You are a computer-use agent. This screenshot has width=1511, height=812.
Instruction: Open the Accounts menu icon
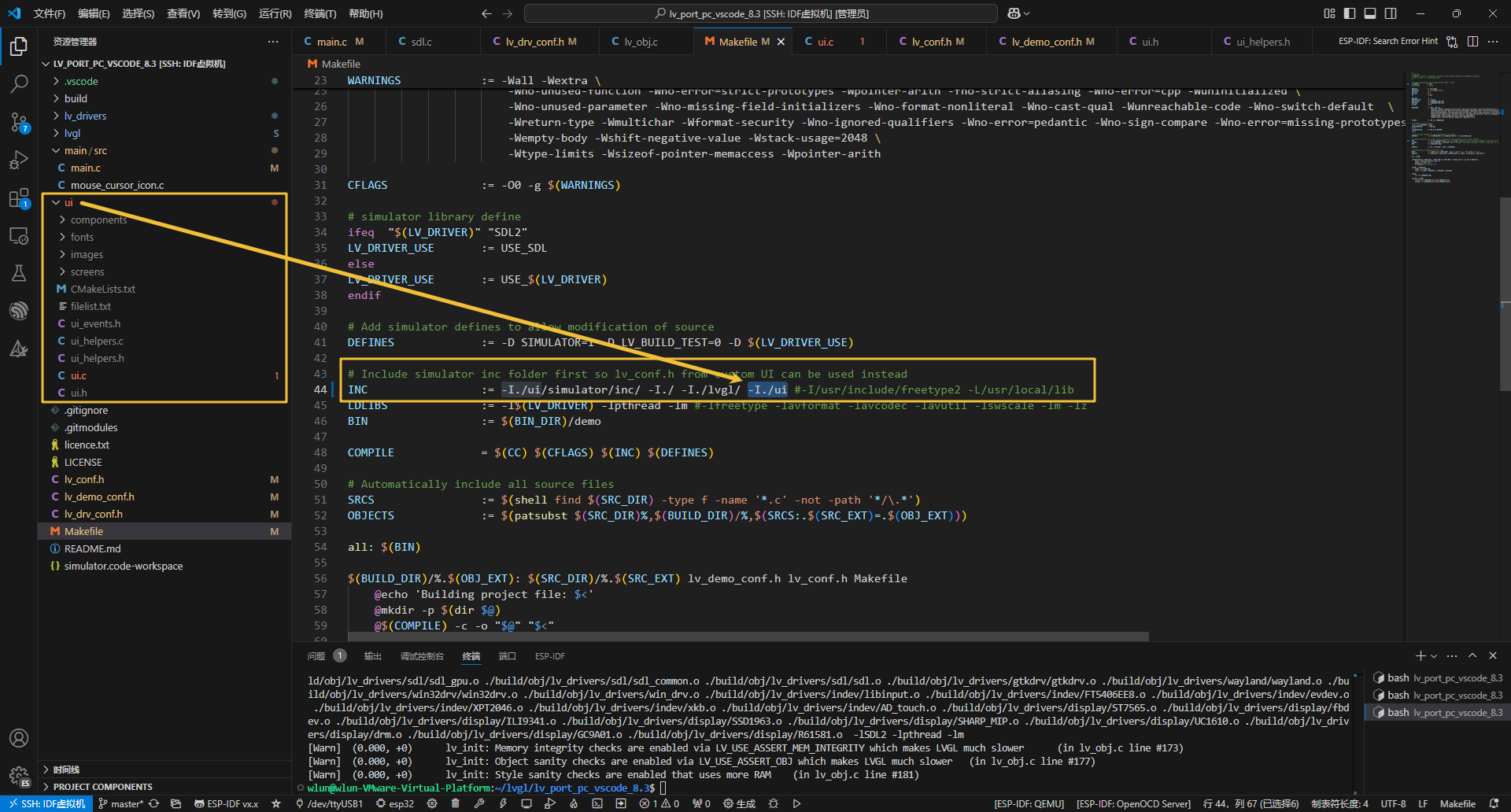pyautogui.click(x=19, y=738)
